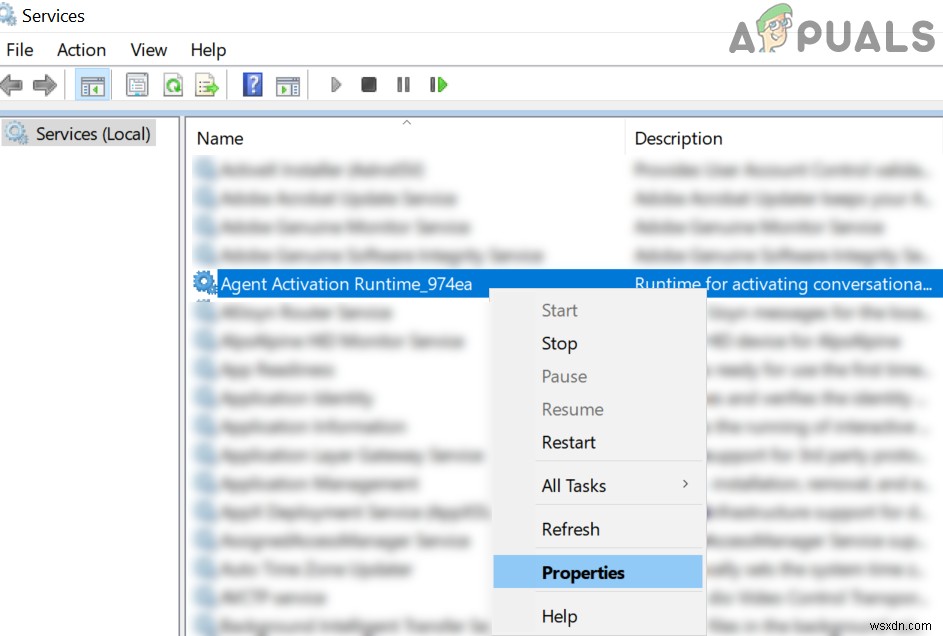Open the View menu
The height and width of the screenshot is (636, 943).
(149, 50)
